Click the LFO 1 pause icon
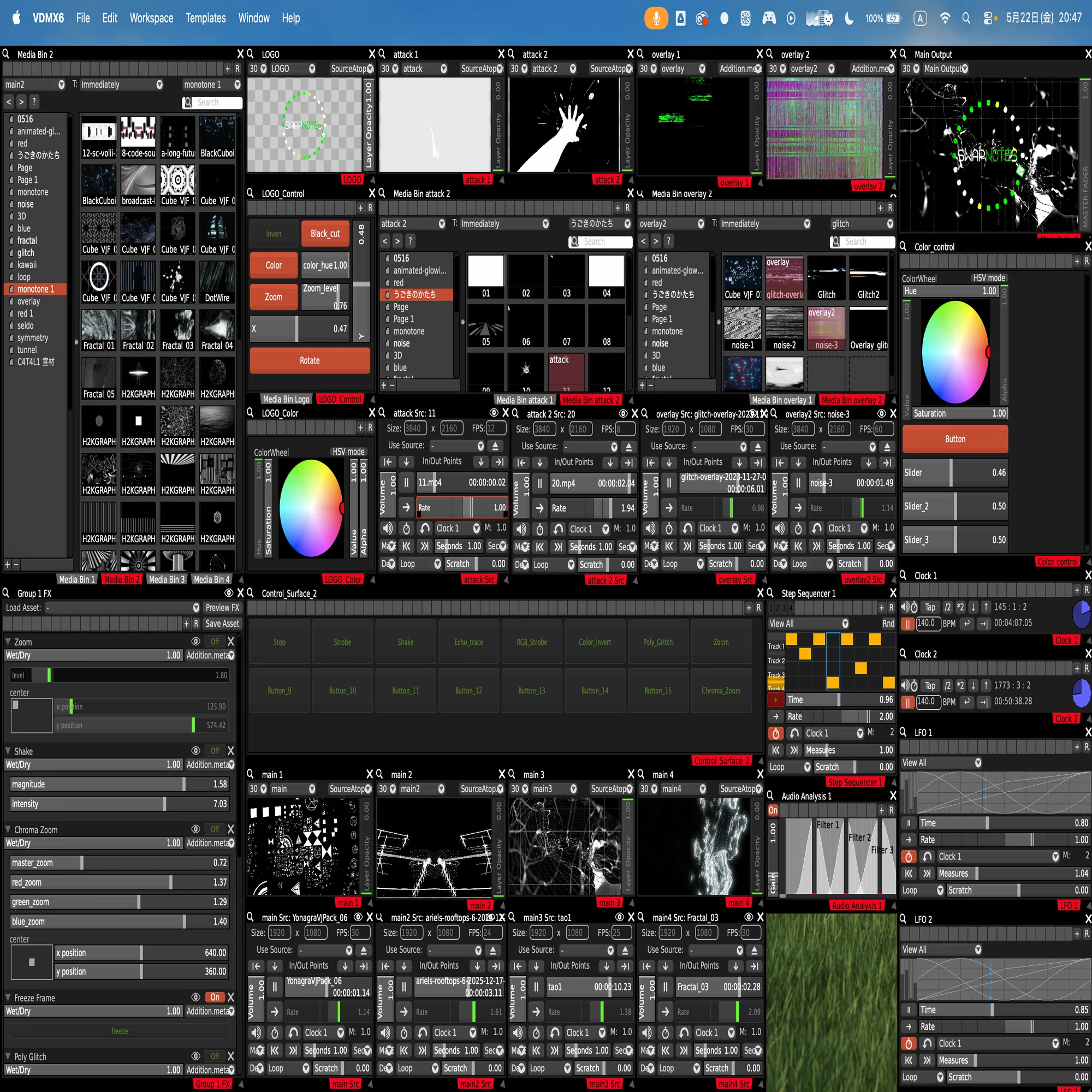Screen dimensions: 1092x1092 pyautogui.click(x=909, y=823)
